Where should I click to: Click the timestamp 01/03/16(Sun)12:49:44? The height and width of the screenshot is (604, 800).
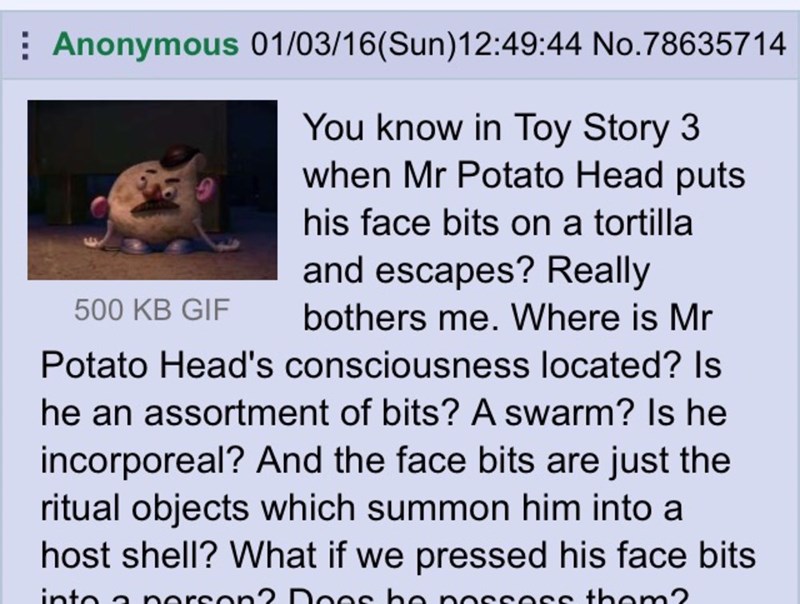click(x=416, y=44)
